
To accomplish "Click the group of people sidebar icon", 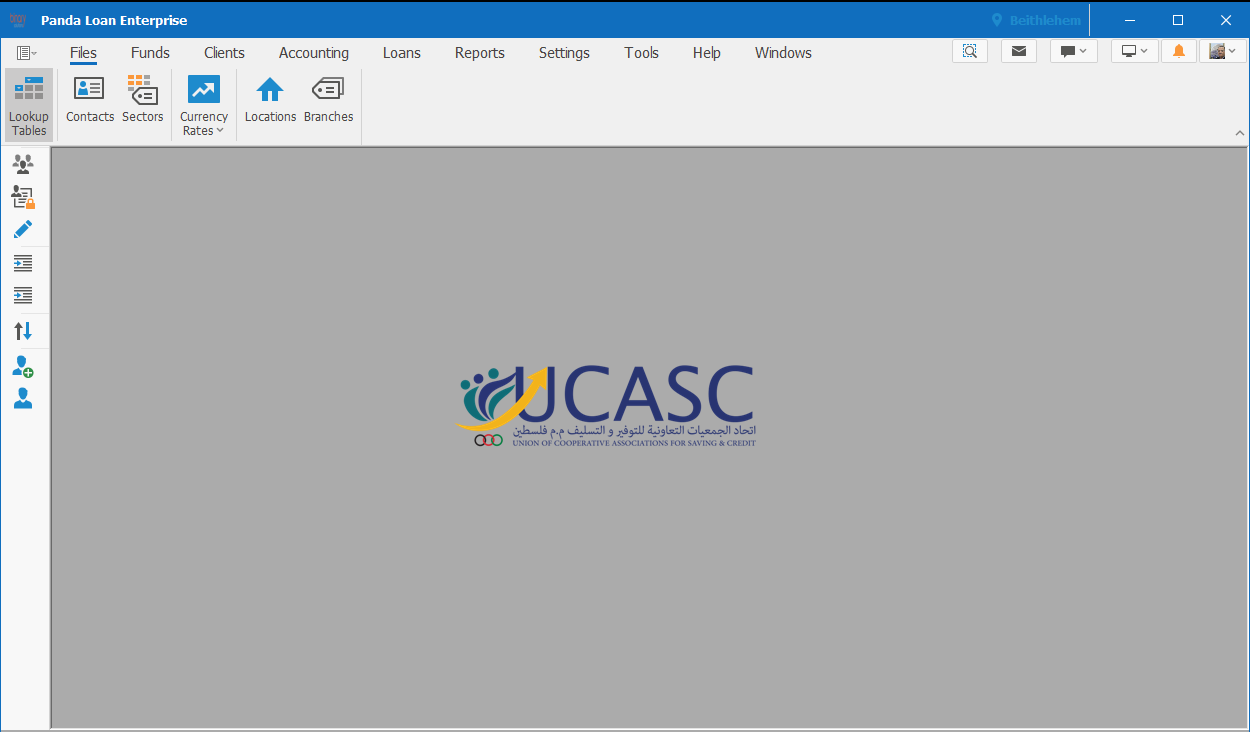I will [x=23, y=164].
